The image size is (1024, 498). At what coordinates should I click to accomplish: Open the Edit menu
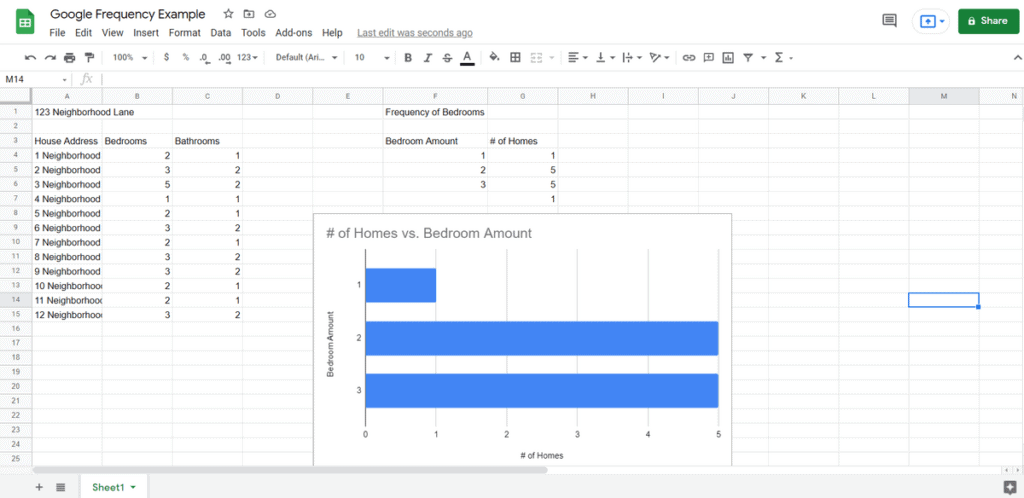(x=83, y=33)
